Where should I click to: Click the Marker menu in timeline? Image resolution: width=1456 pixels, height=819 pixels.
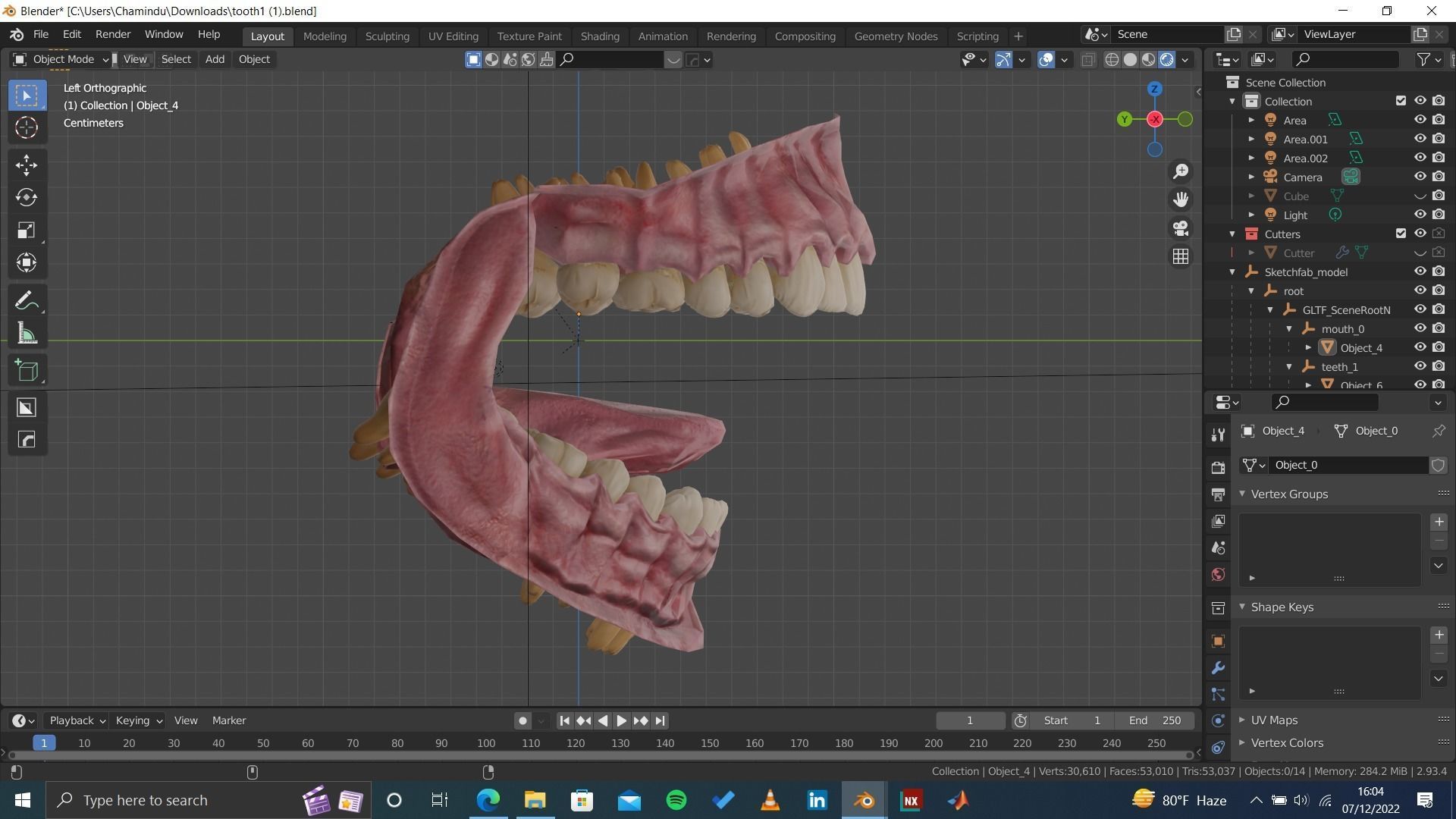coord(229,720)
